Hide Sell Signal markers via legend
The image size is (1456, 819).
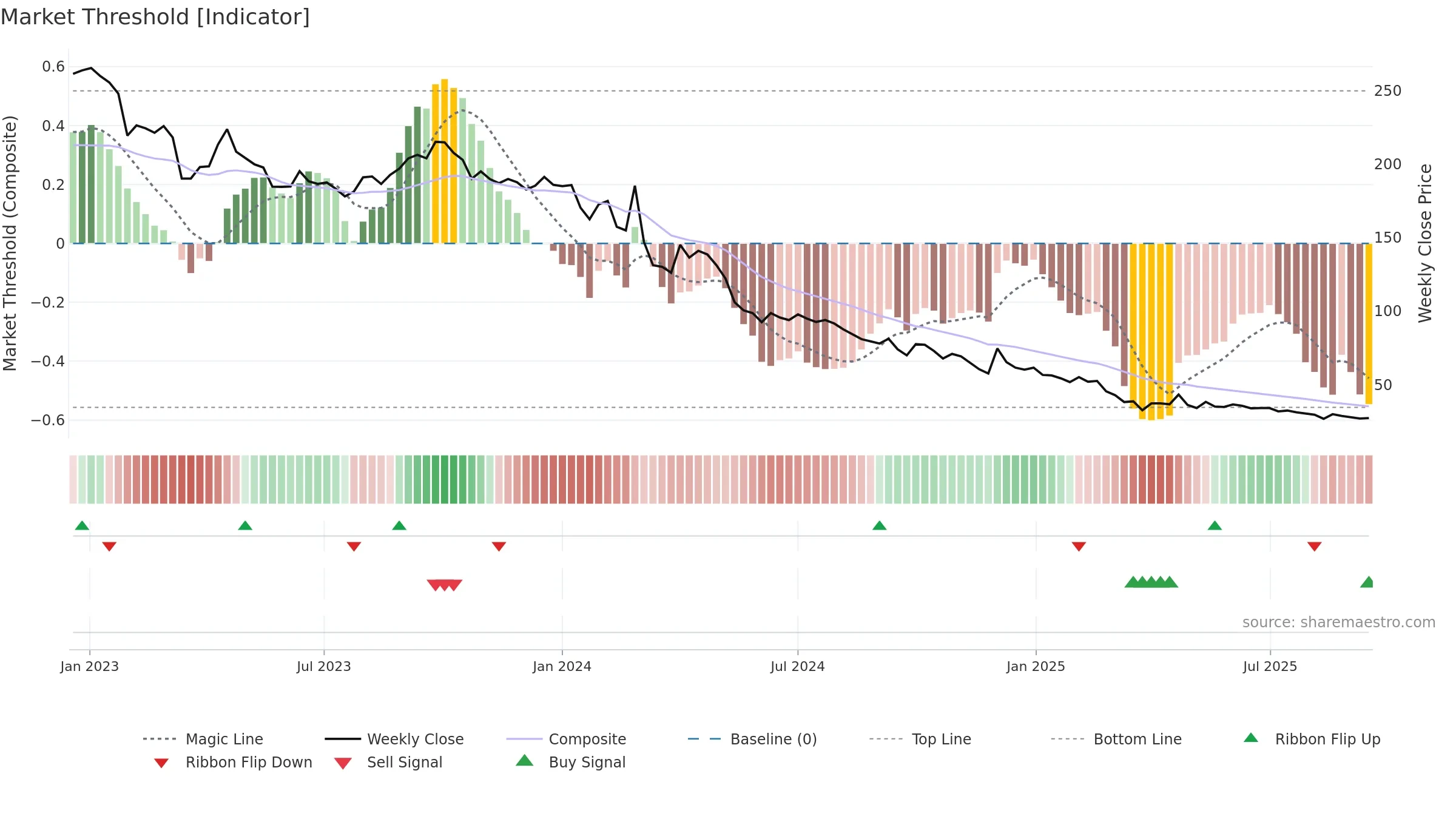click(x=388, y=762)
